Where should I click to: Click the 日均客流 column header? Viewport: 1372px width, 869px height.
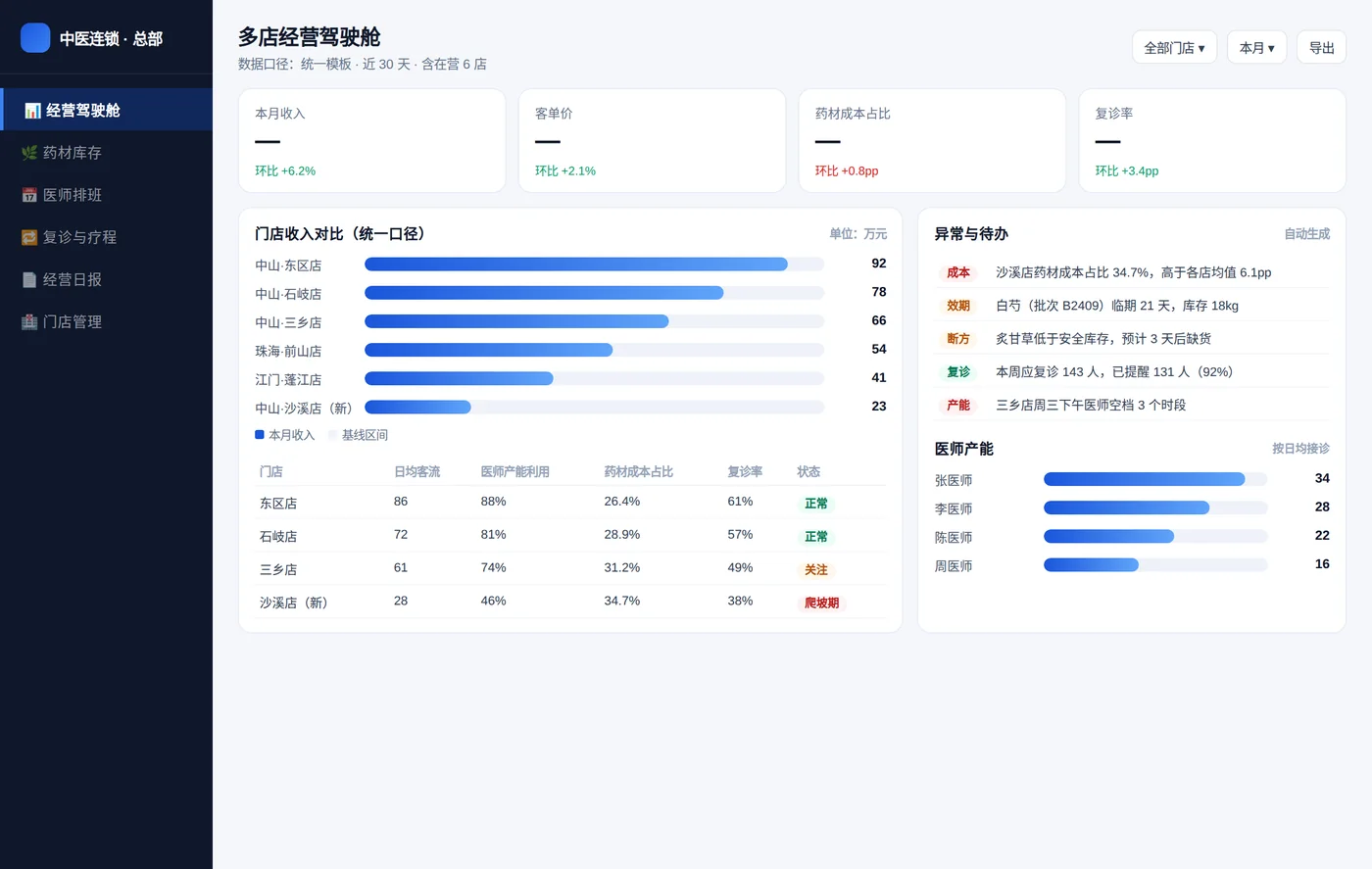[416, 472]
